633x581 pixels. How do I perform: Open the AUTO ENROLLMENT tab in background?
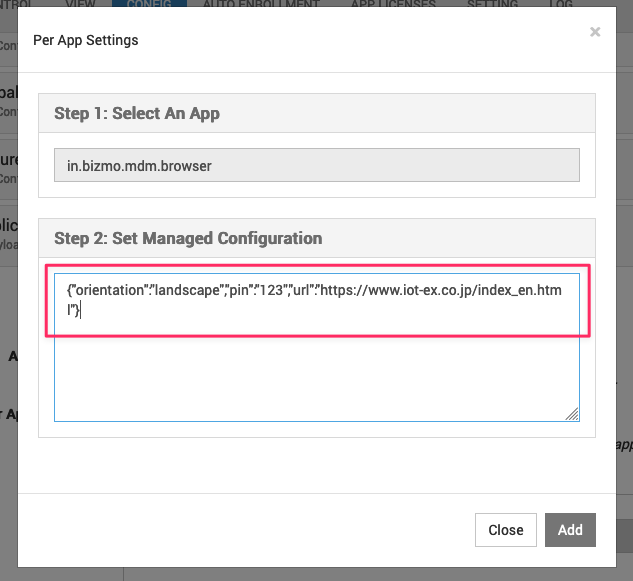tap(261, 3)
